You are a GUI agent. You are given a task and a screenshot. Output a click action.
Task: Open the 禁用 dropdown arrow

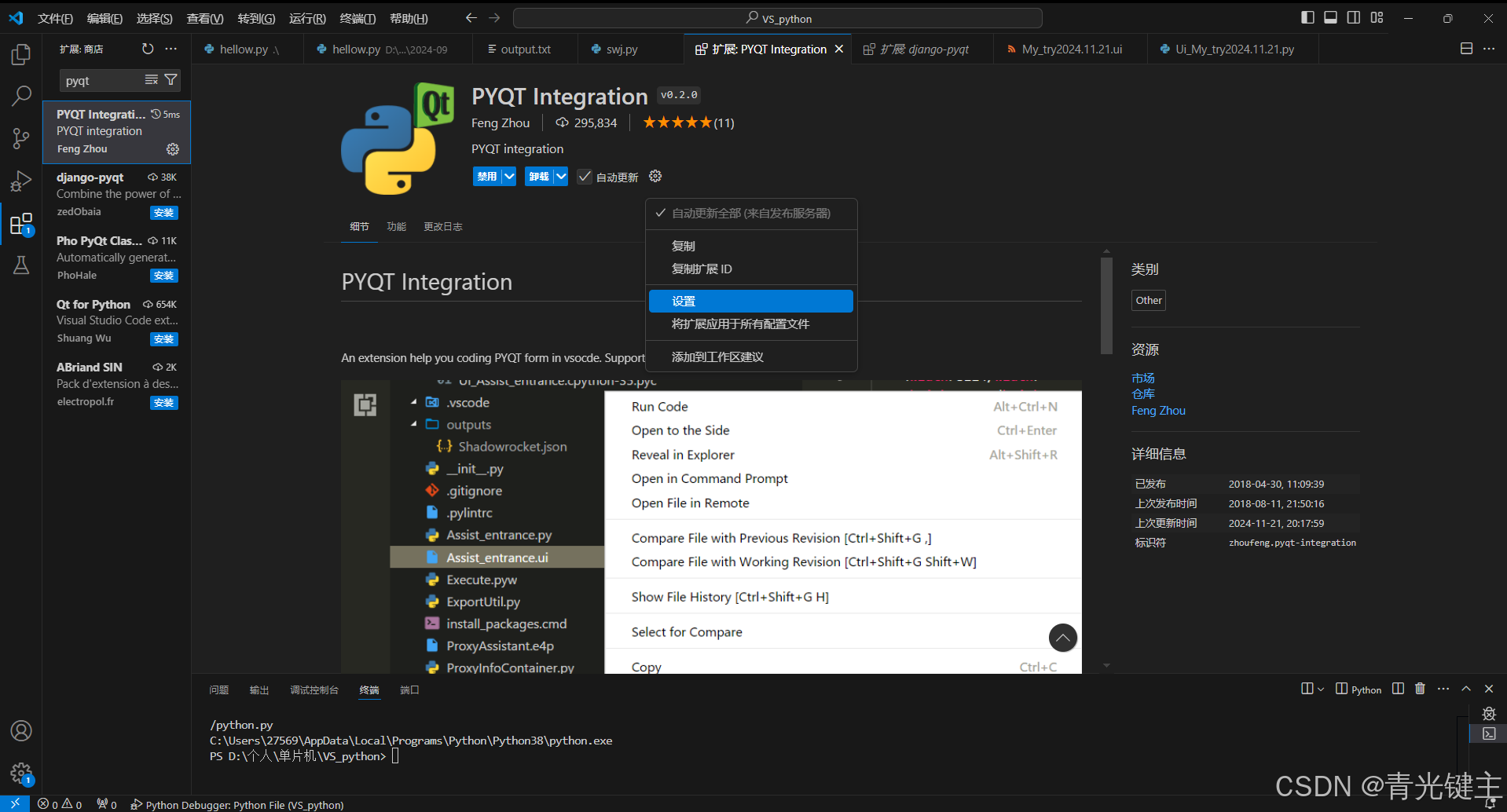click(507, 176)
